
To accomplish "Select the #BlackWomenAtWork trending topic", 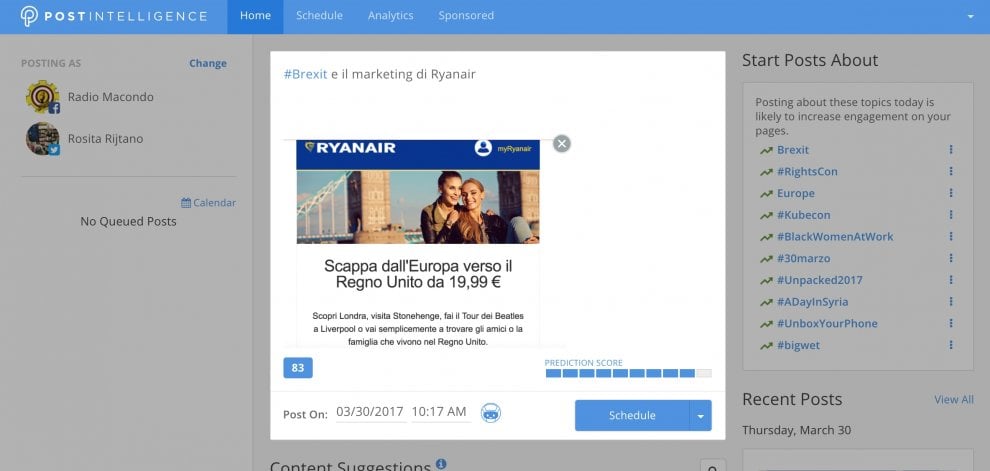I will tap(835, 237).
